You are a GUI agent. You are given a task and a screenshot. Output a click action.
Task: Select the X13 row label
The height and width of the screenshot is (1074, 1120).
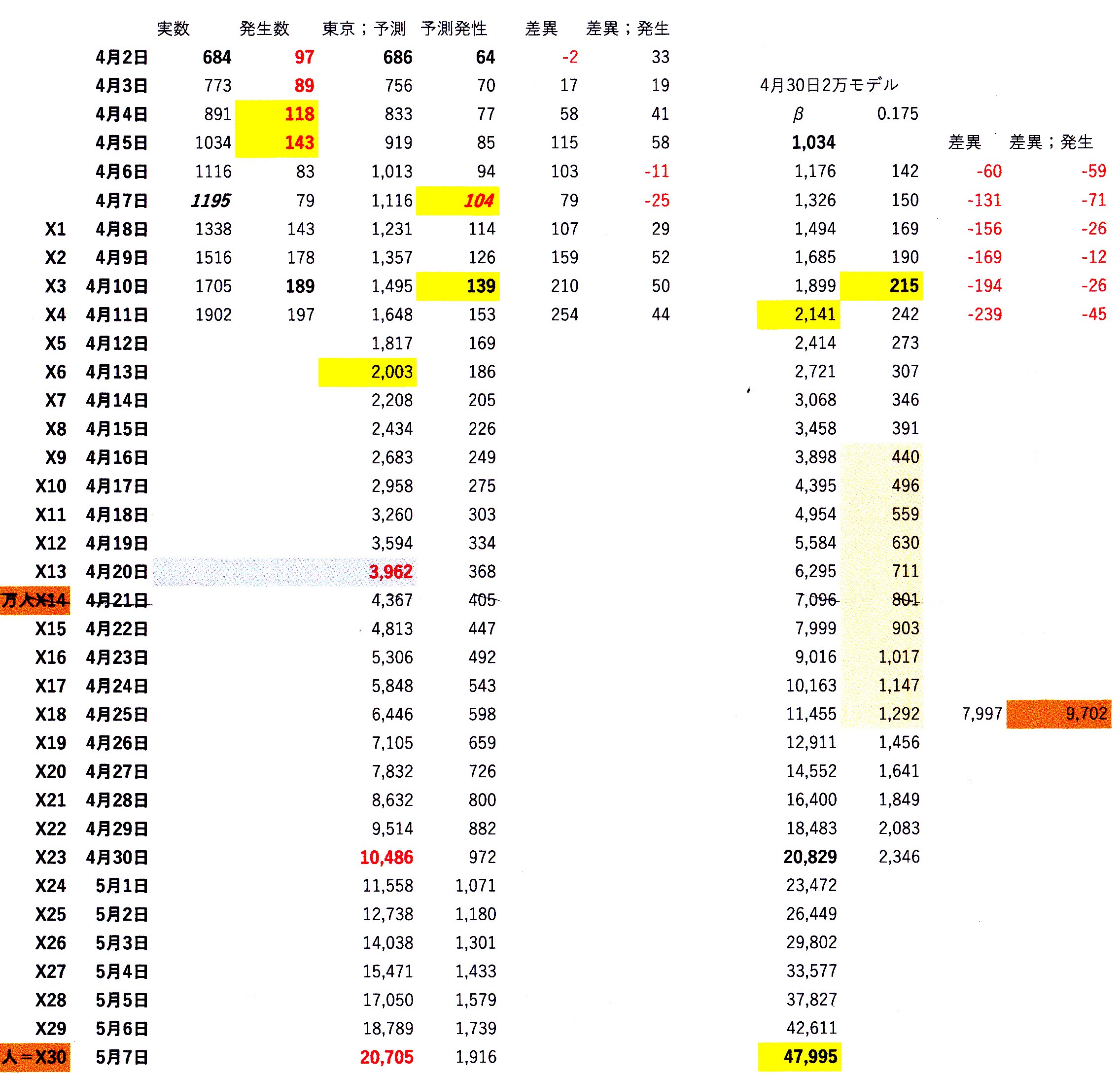pos(51,572)
